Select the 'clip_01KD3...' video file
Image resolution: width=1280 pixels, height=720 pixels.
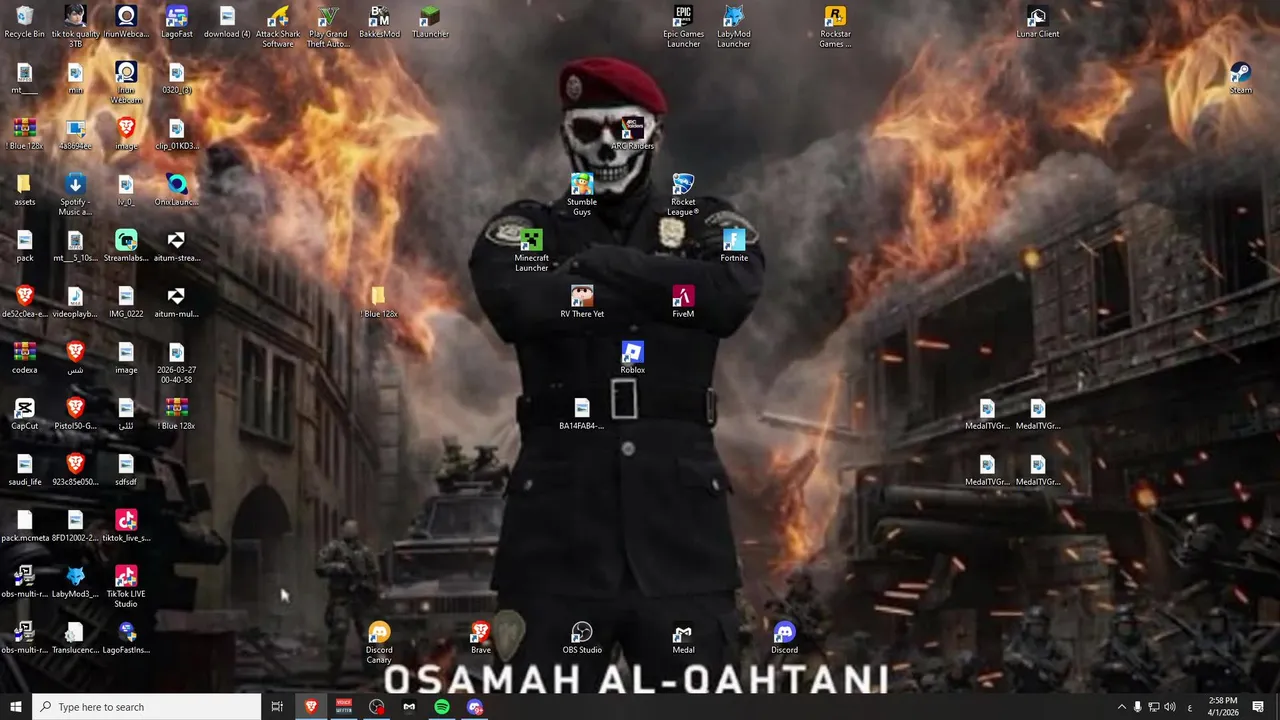point(177,134)
